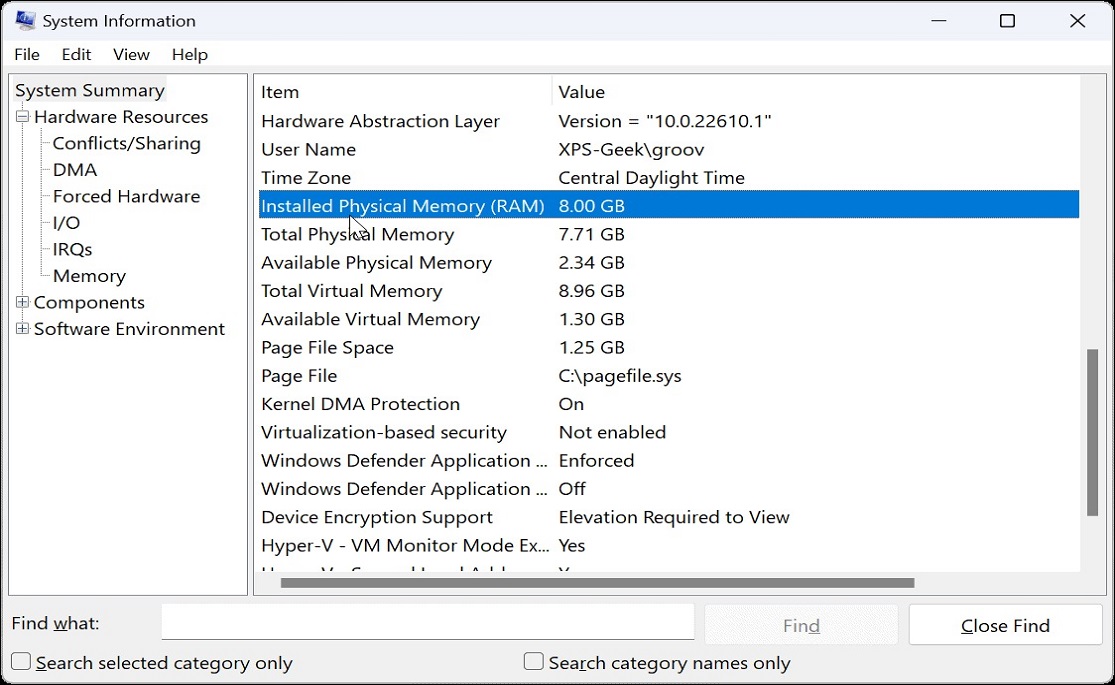Click the 7.71 GB value cell
Screen dimensions: 1115x685
coord(592,234)
